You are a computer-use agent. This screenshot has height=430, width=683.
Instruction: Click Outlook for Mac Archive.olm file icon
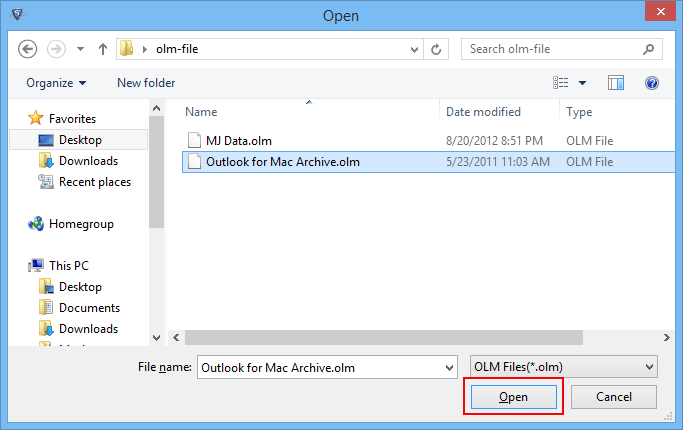194,161
